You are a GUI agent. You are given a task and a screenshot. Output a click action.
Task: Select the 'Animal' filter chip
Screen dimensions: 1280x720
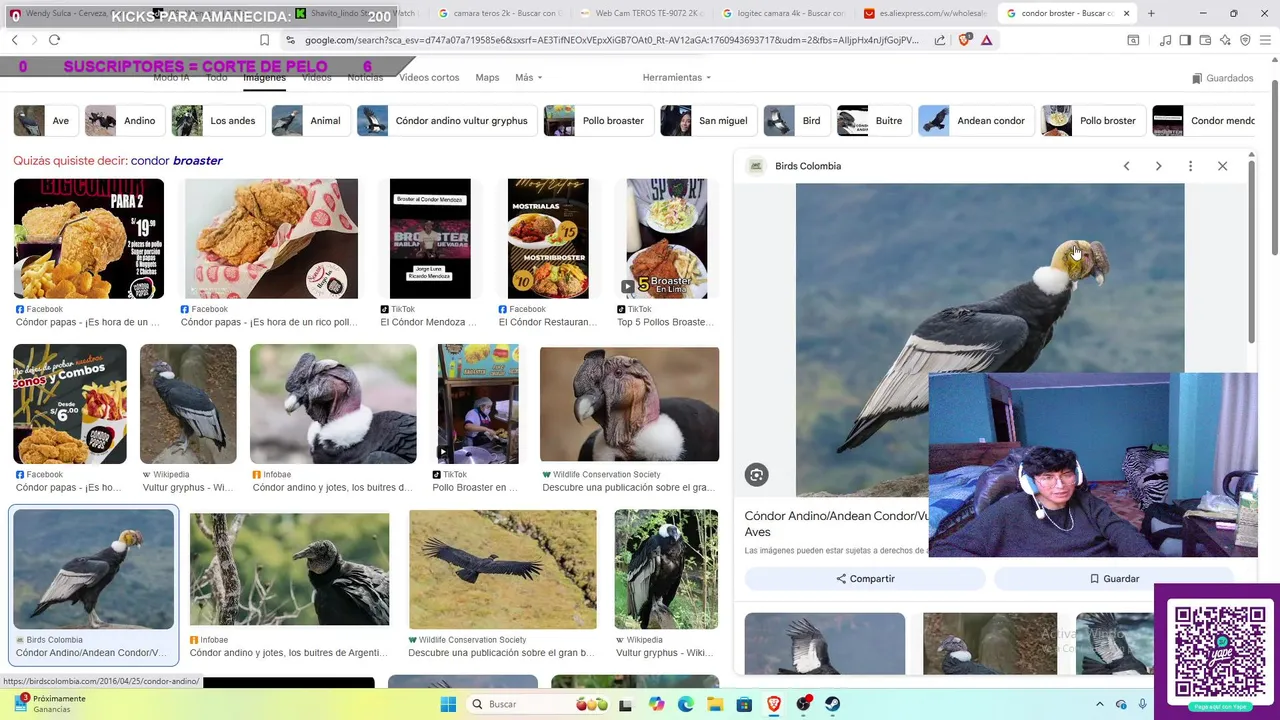309,121
